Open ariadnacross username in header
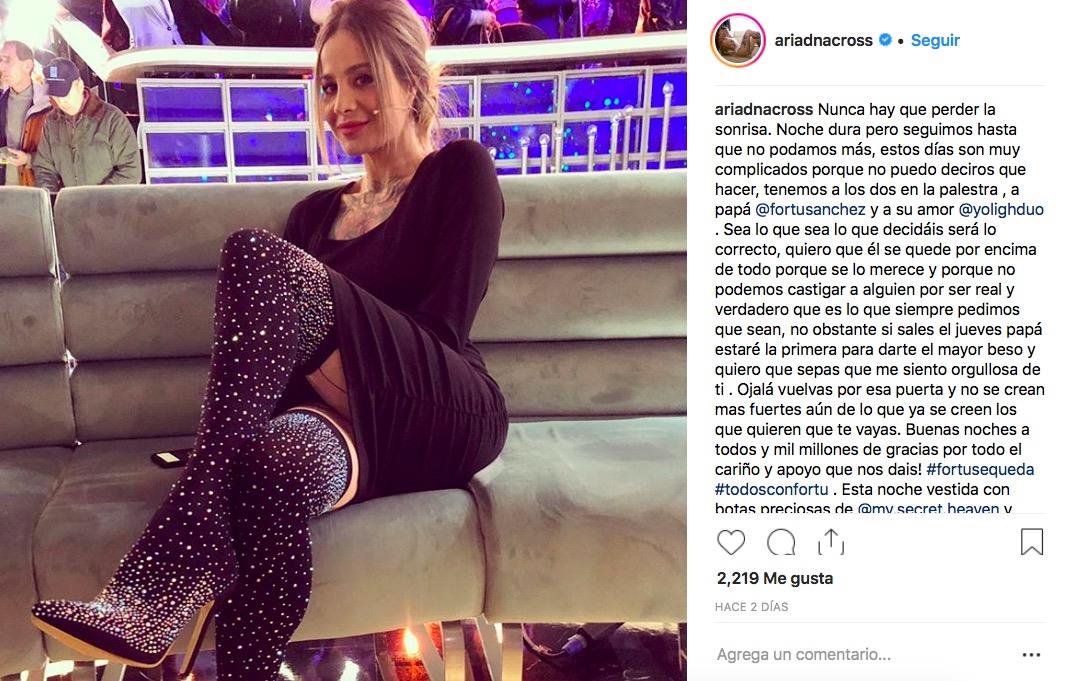1067x681 pixels. [x=823, y=40]
